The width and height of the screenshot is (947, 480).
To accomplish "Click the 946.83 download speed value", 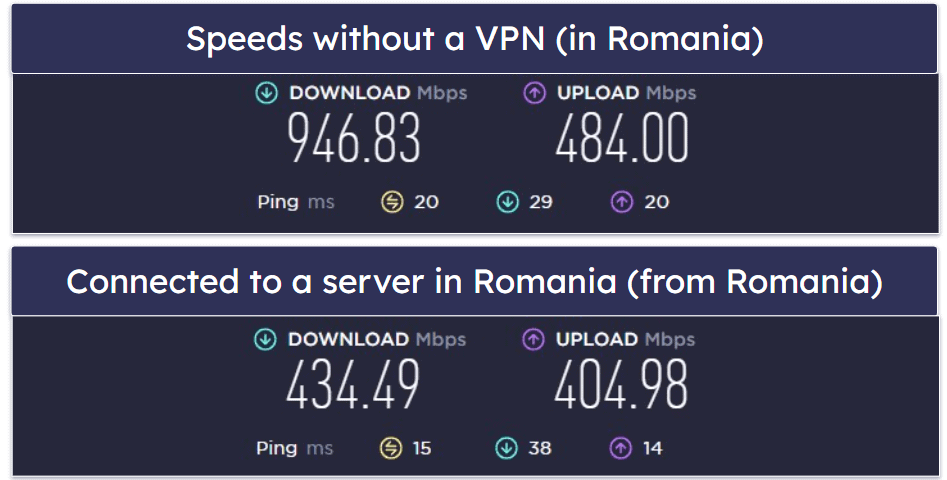I will click(354, 140).
